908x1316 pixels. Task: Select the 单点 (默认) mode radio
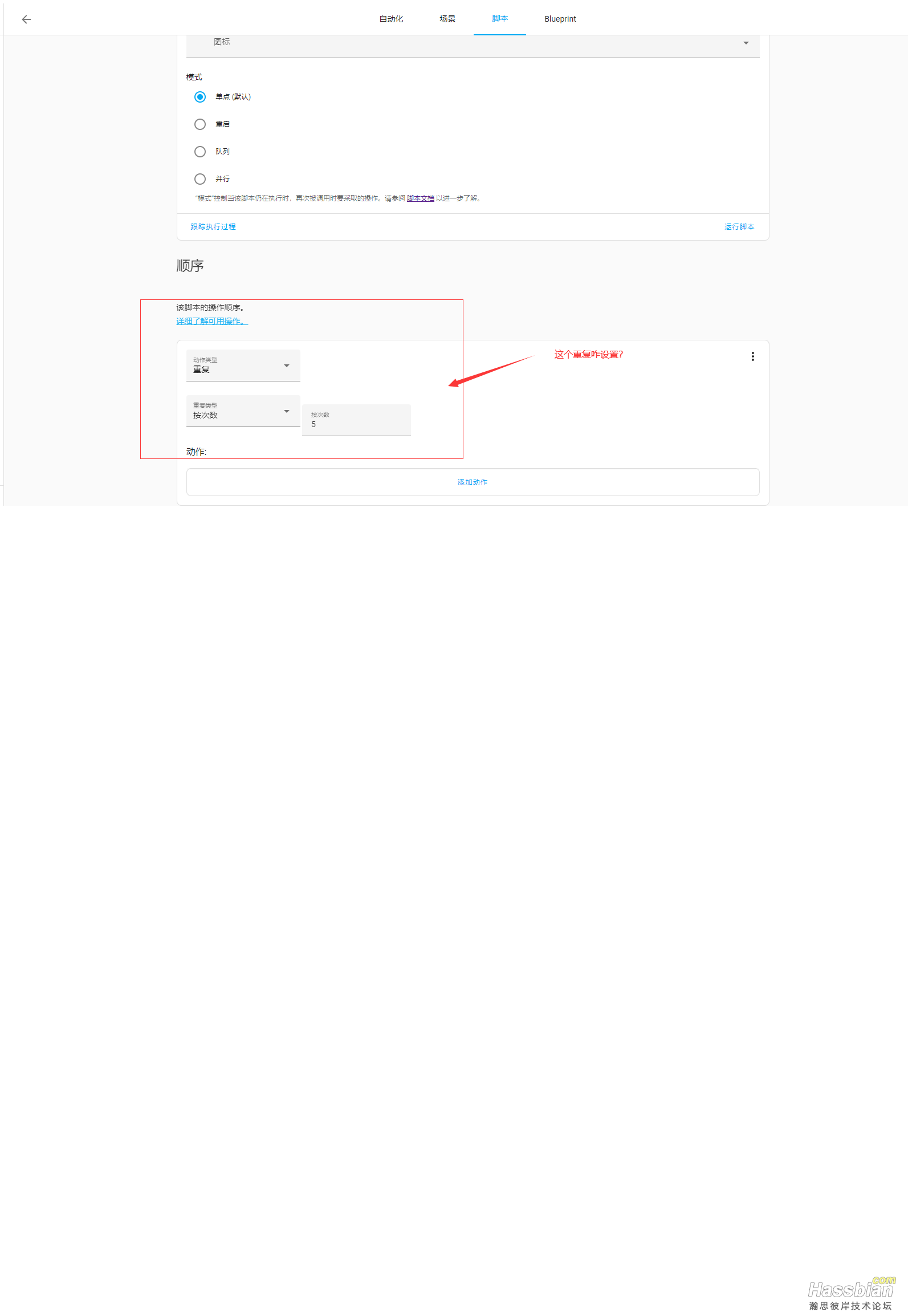[x=200, y=97]
